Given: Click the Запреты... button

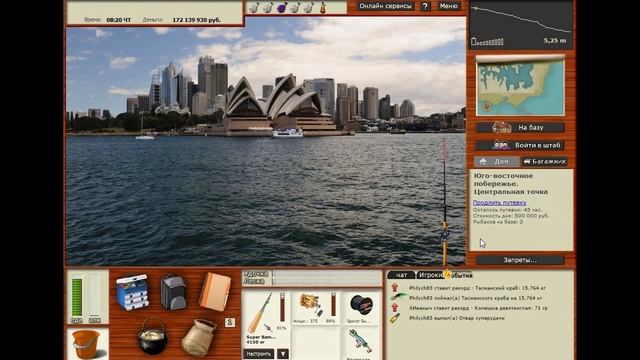Looking at the screenshot, I should tap(520, 260).
